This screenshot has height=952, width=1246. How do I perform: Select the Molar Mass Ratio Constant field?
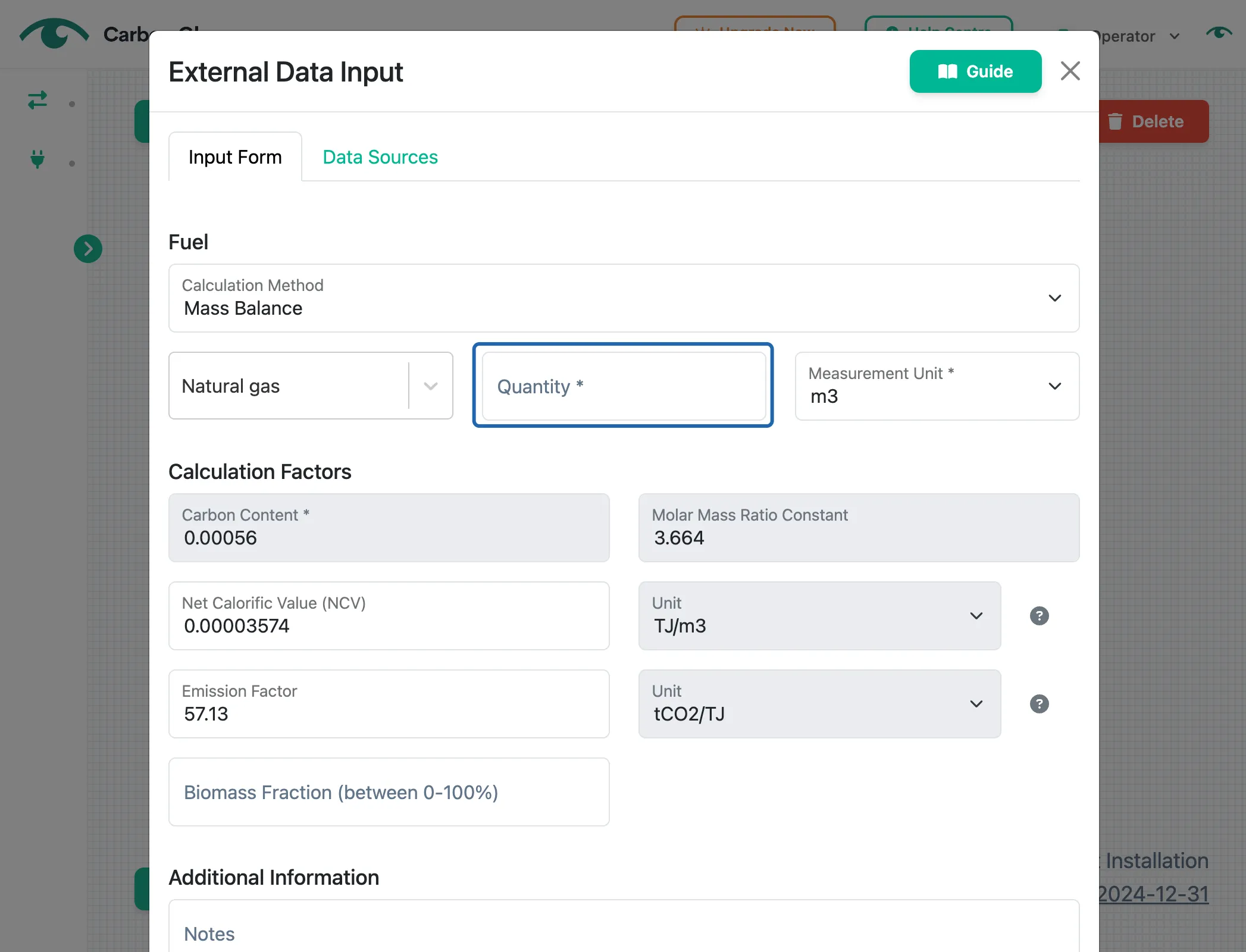[859, 527]
